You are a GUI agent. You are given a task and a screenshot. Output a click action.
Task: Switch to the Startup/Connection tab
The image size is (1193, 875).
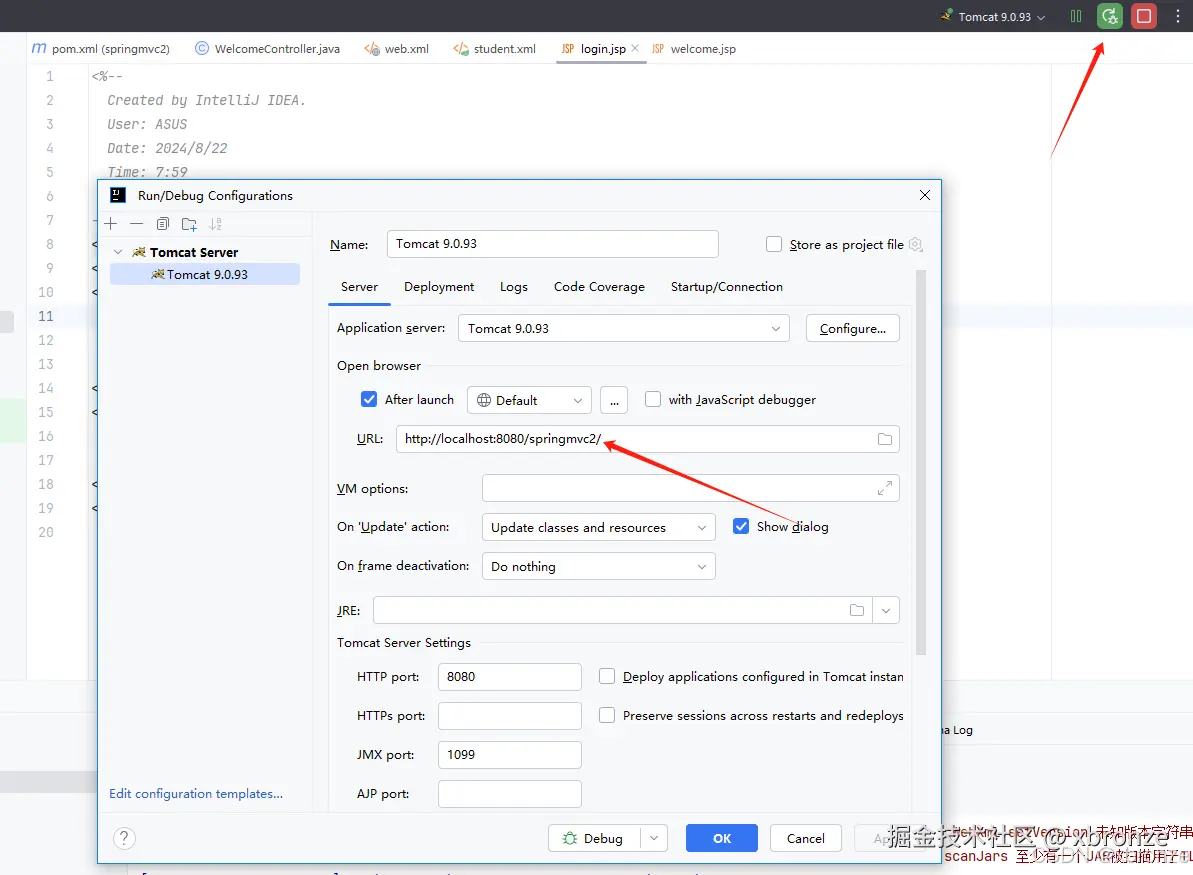tap(727, 287)
